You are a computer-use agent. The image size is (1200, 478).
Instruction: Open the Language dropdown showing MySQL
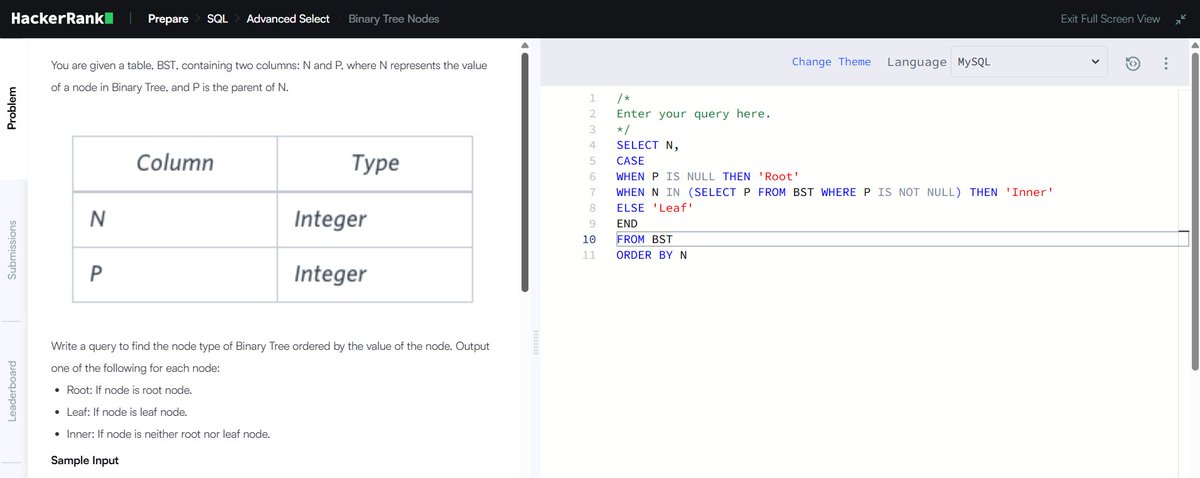pos(1029,62)
